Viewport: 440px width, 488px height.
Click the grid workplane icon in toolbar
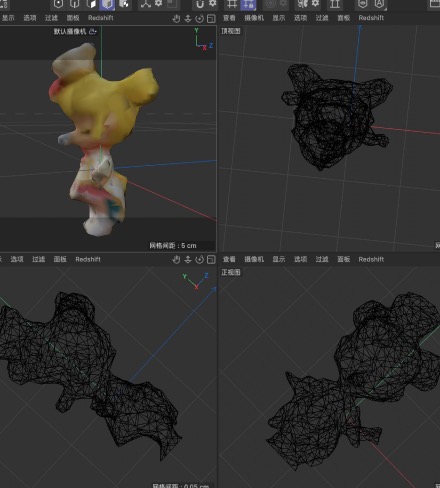coord(232,4)
